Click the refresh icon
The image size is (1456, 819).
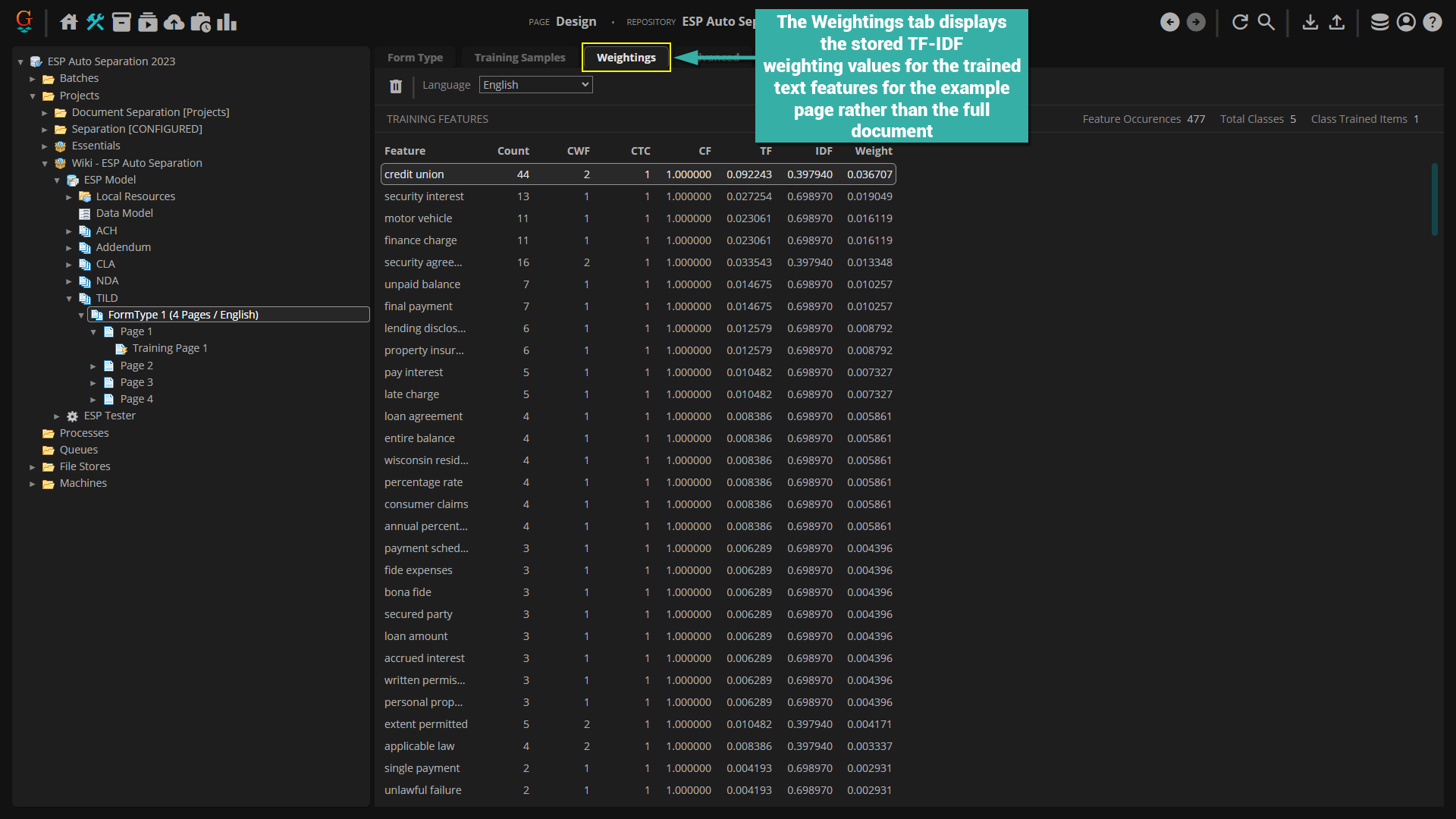point(1240,22)
